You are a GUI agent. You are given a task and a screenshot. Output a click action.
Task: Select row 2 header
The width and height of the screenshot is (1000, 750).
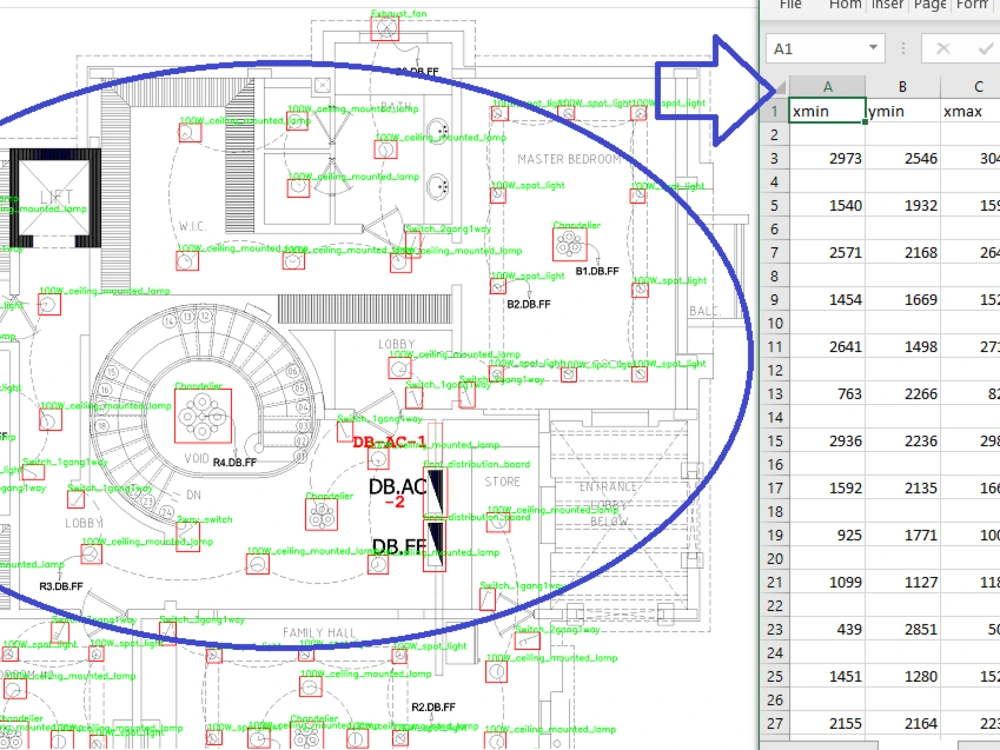[x=774, y=135]
